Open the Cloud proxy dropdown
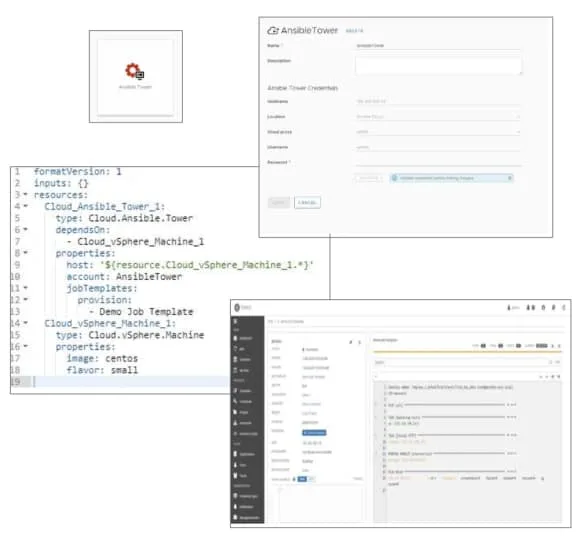 [437, 132]
